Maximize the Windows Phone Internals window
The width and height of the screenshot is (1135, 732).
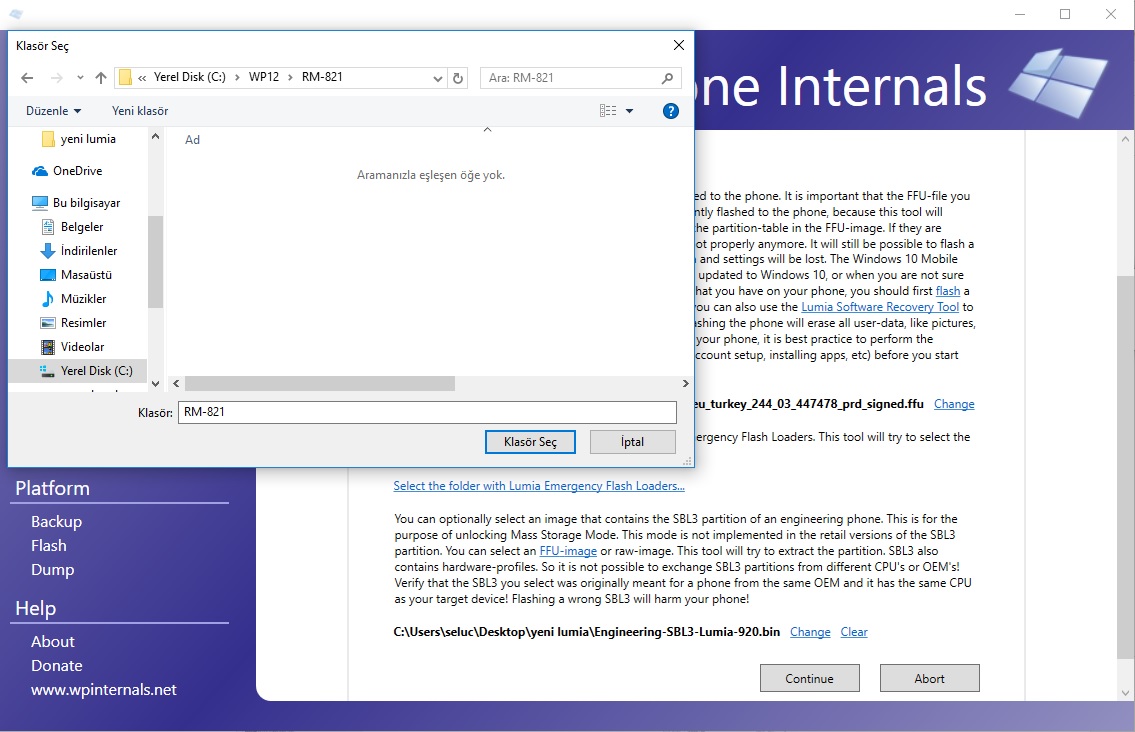click(x=1065, y=14)
